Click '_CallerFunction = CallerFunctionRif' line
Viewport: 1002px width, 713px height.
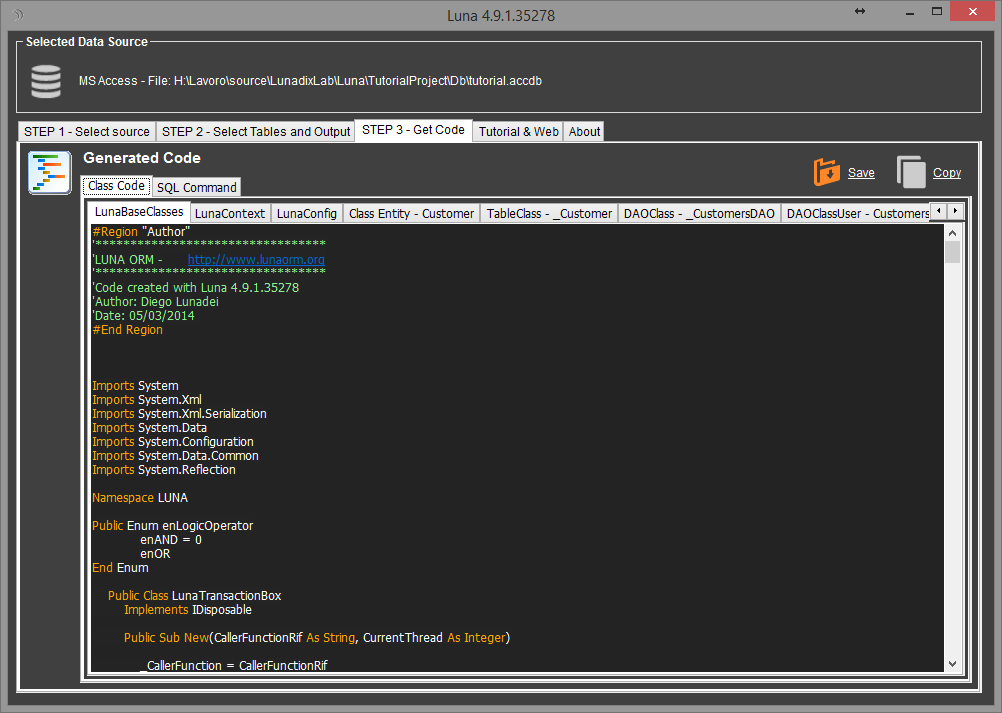pos(234,666)
